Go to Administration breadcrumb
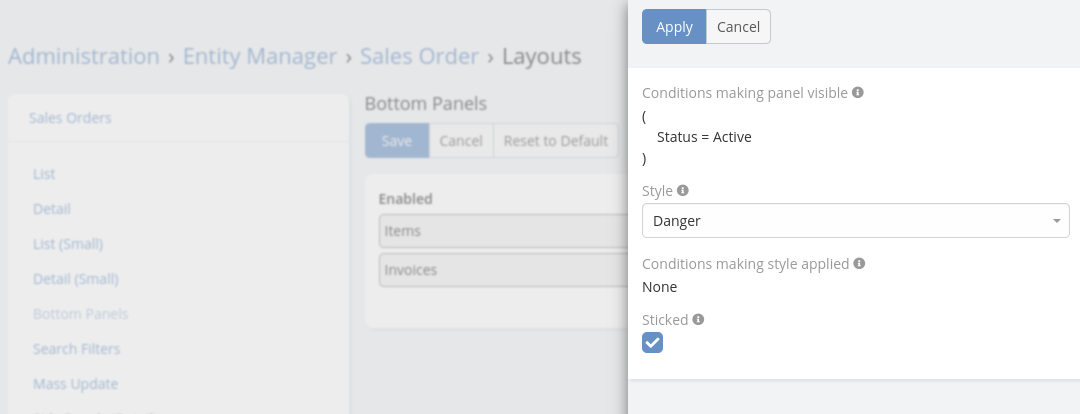 pos(83,56)
